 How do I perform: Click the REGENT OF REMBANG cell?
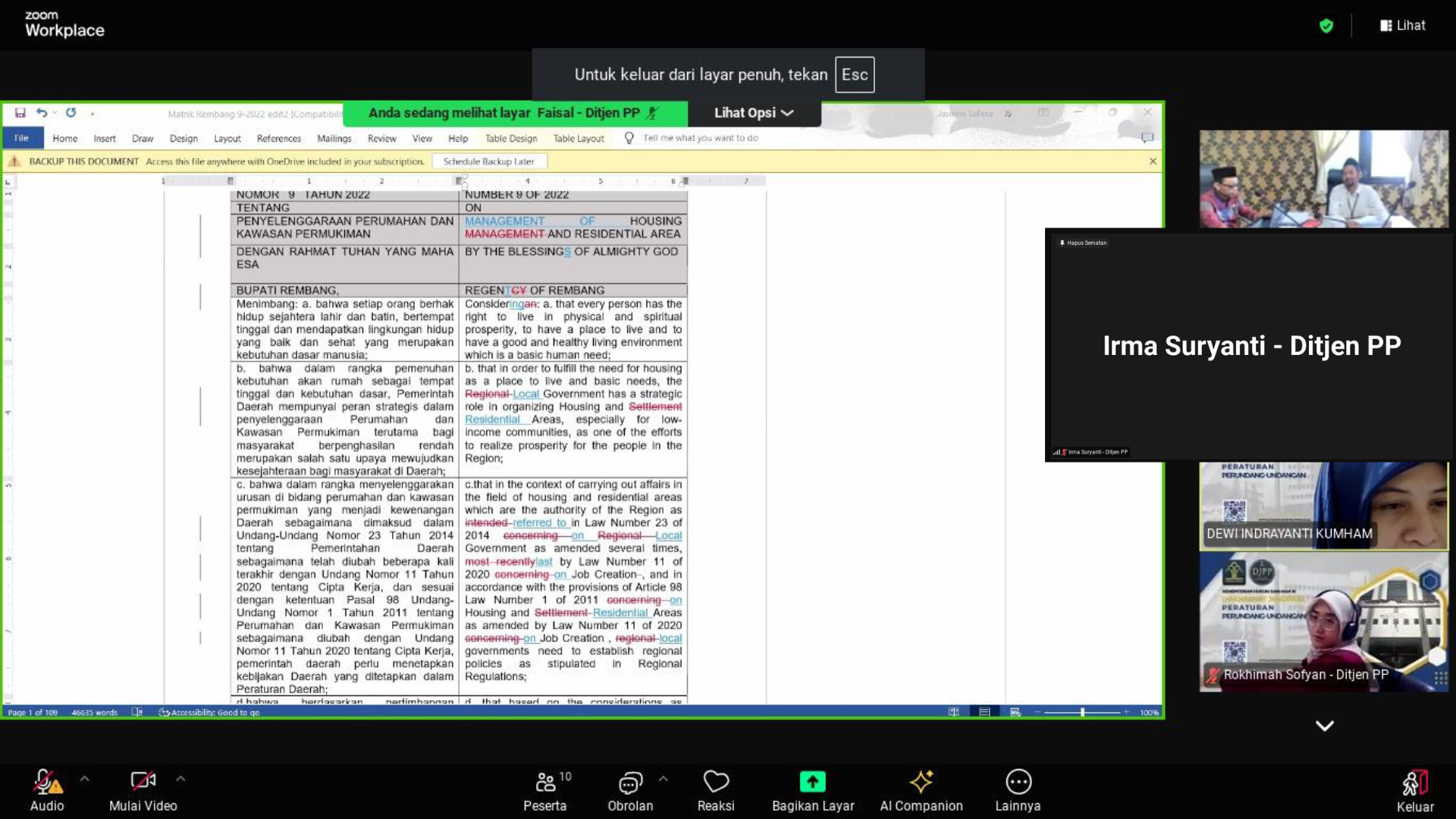click(x=573, y=290)
